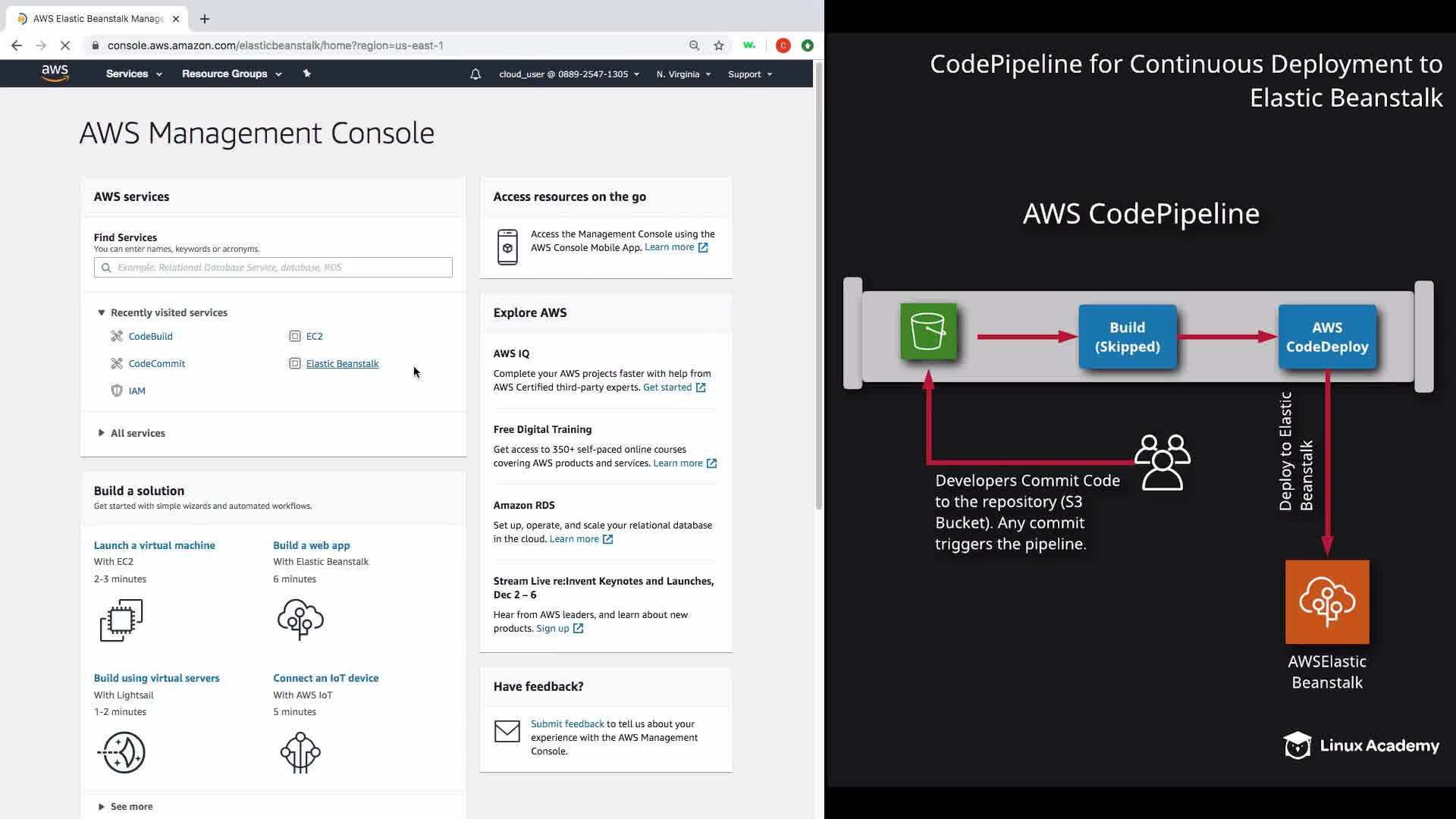Click the pin star icon in navbar
This screenshot has height=819, width=1456.
(307, 74)
